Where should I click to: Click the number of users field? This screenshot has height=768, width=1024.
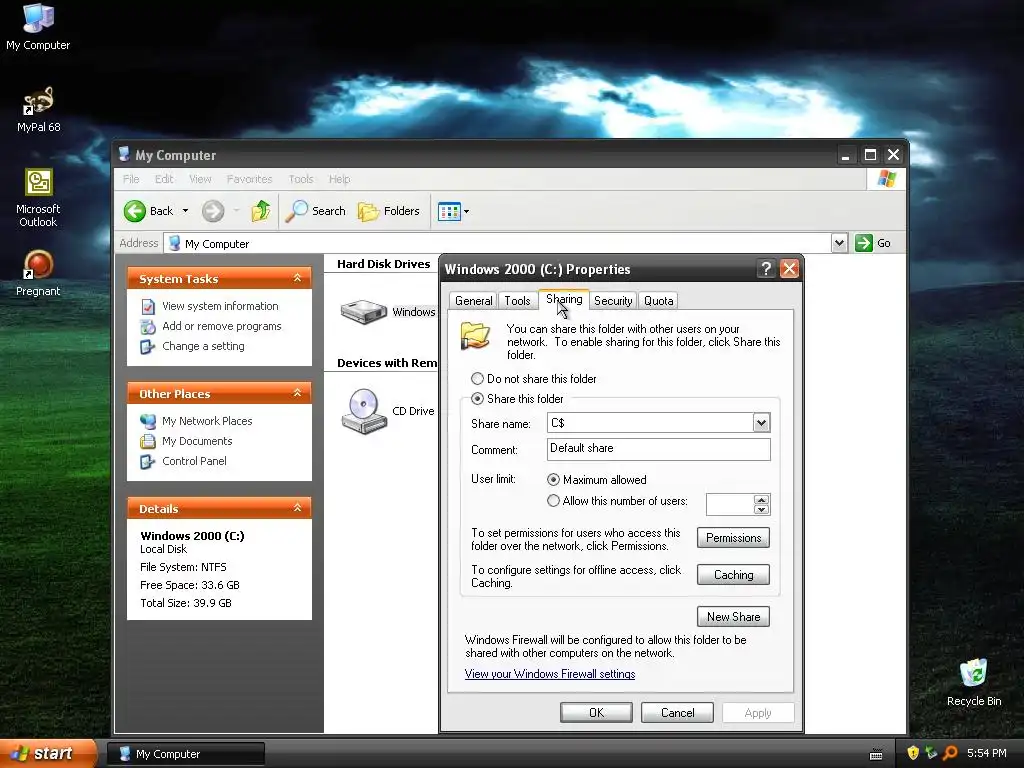(x=730, y=504)
